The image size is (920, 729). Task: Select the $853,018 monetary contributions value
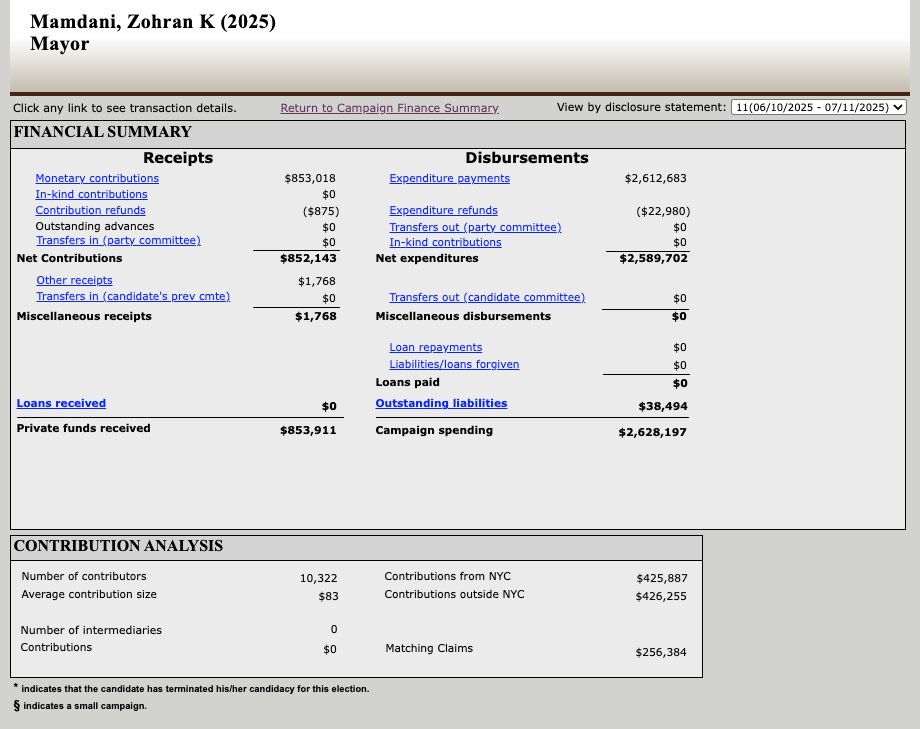click(310, 178)
